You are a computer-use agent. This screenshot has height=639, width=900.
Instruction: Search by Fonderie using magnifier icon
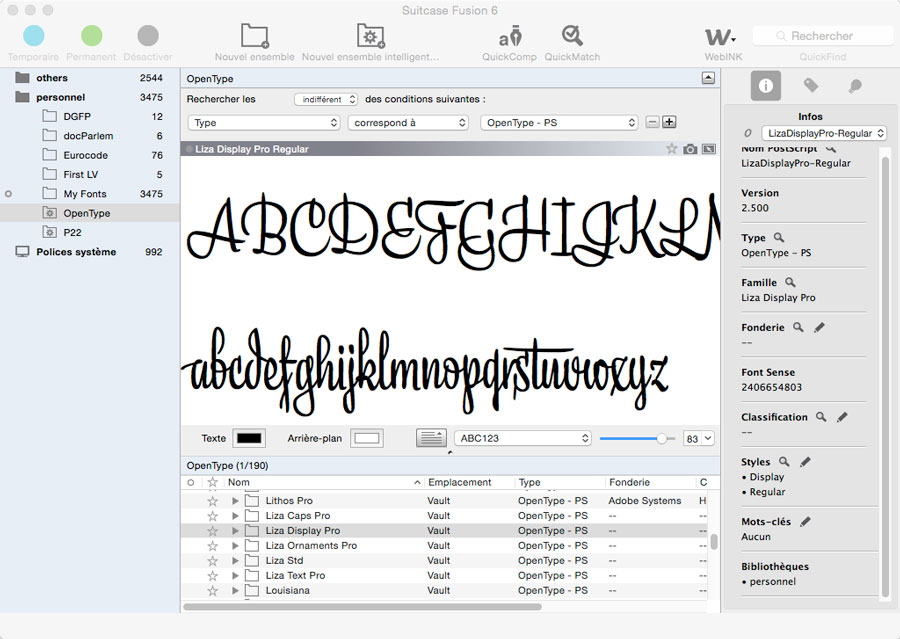[x=798, y=327]
